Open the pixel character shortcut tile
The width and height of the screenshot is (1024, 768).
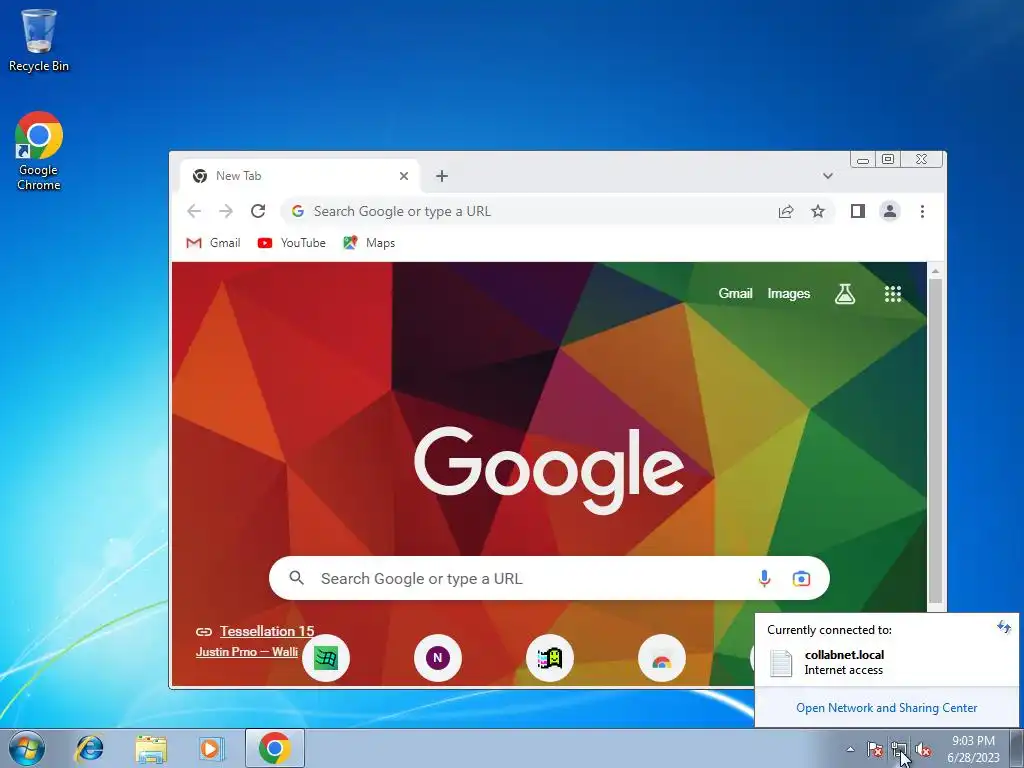tap(550, 658)
